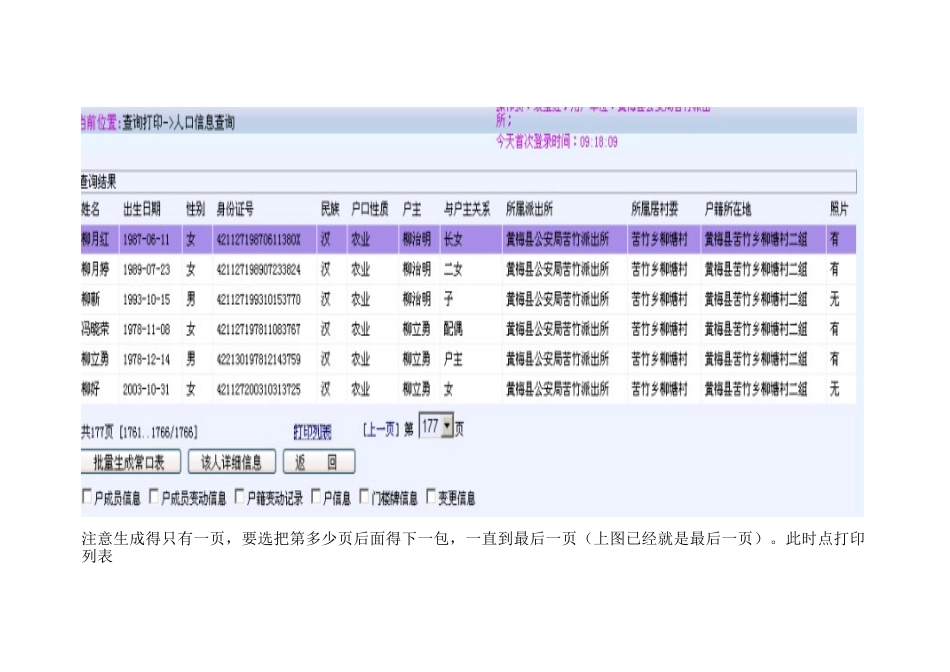The height and width of the screenshot is (672, 950).
Task: Click 批量生成常口表 button
Action: tap(130, 463)
